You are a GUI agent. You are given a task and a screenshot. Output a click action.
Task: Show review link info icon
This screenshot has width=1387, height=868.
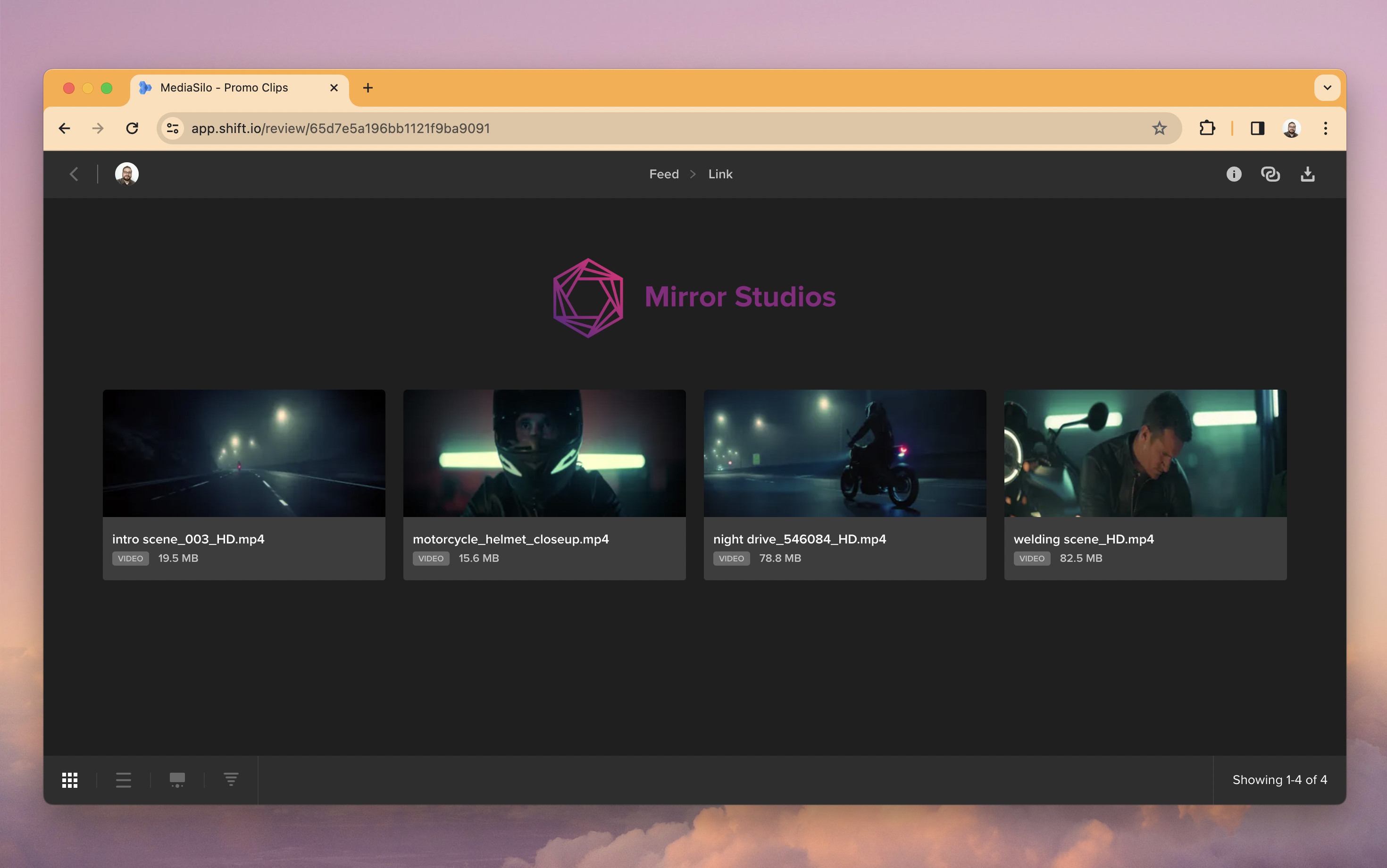tap(1234, 174)
